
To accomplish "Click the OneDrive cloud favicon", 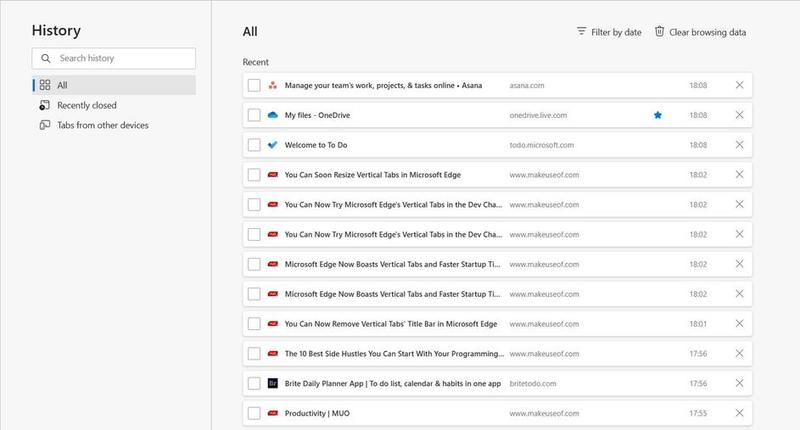I will point(273,115).
